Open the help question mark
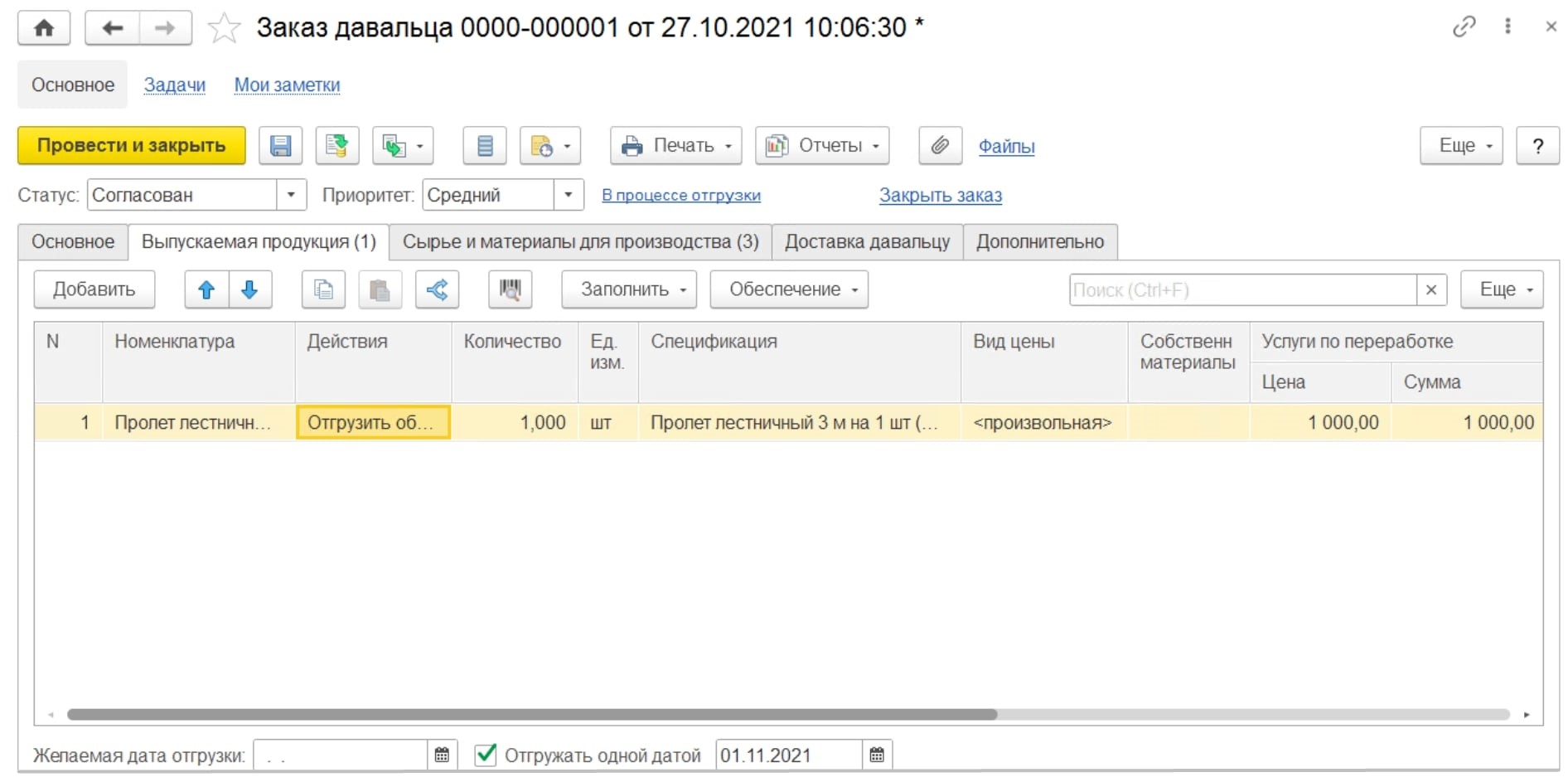The height and width of the screenshot is (782, 1568). pos(1537,146)
